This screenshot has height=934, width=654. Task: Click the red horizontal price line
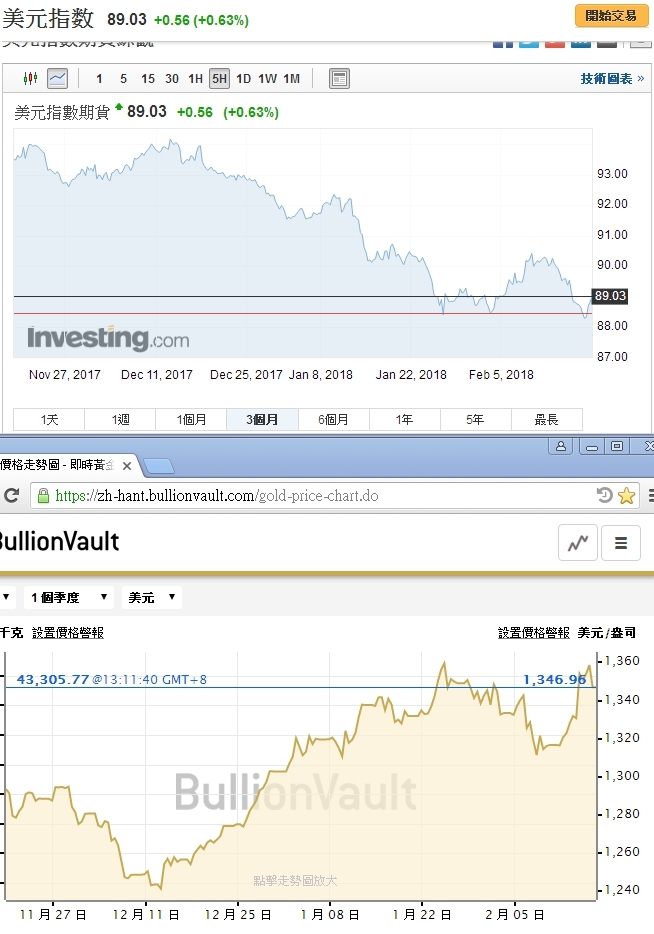coord(300,314)
